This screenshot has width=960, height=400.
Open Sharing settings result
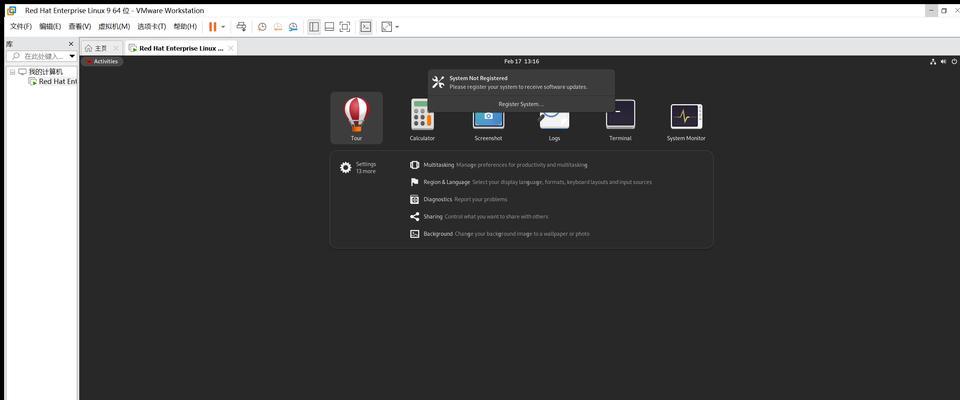click(479, 216)
